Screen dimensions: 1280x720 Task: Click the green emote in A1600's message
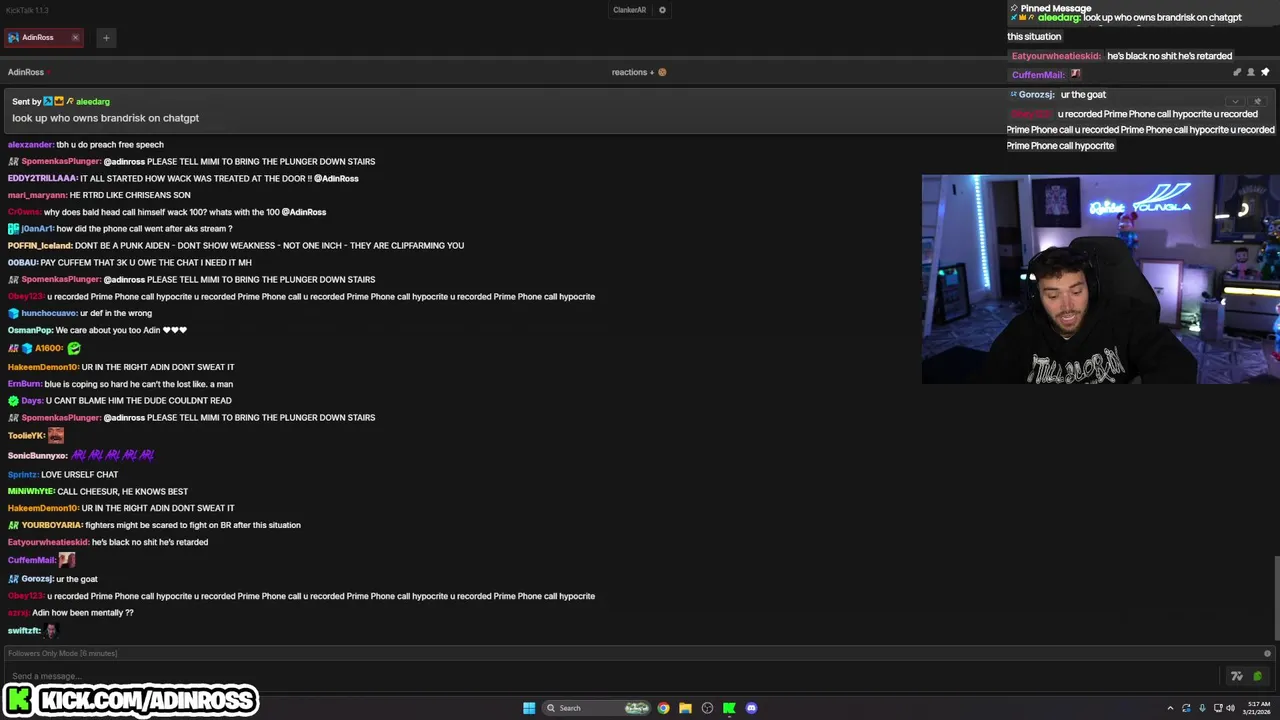[x=74, y=348]
